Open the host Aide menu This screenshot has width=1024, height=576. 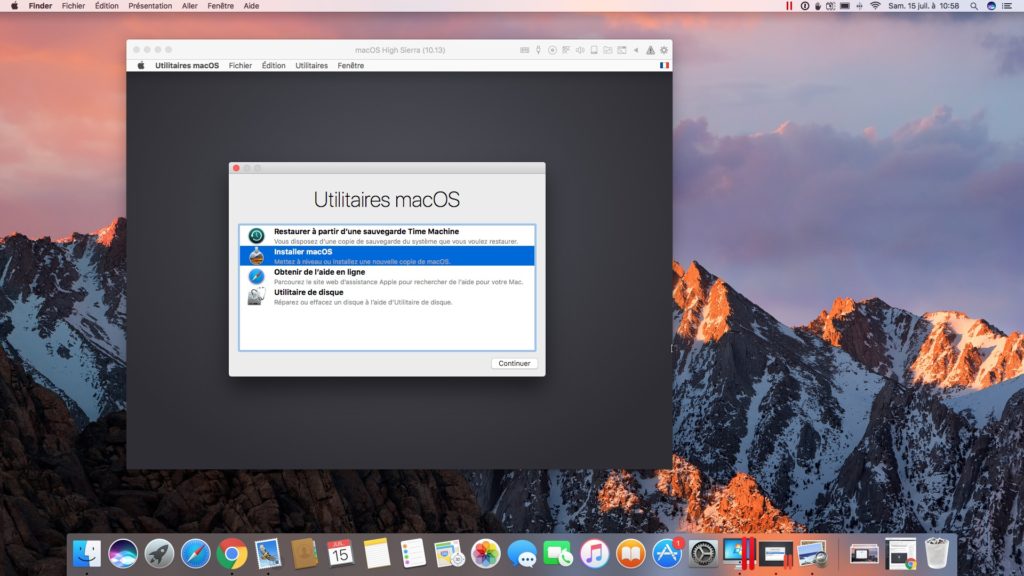coord(251,6)
